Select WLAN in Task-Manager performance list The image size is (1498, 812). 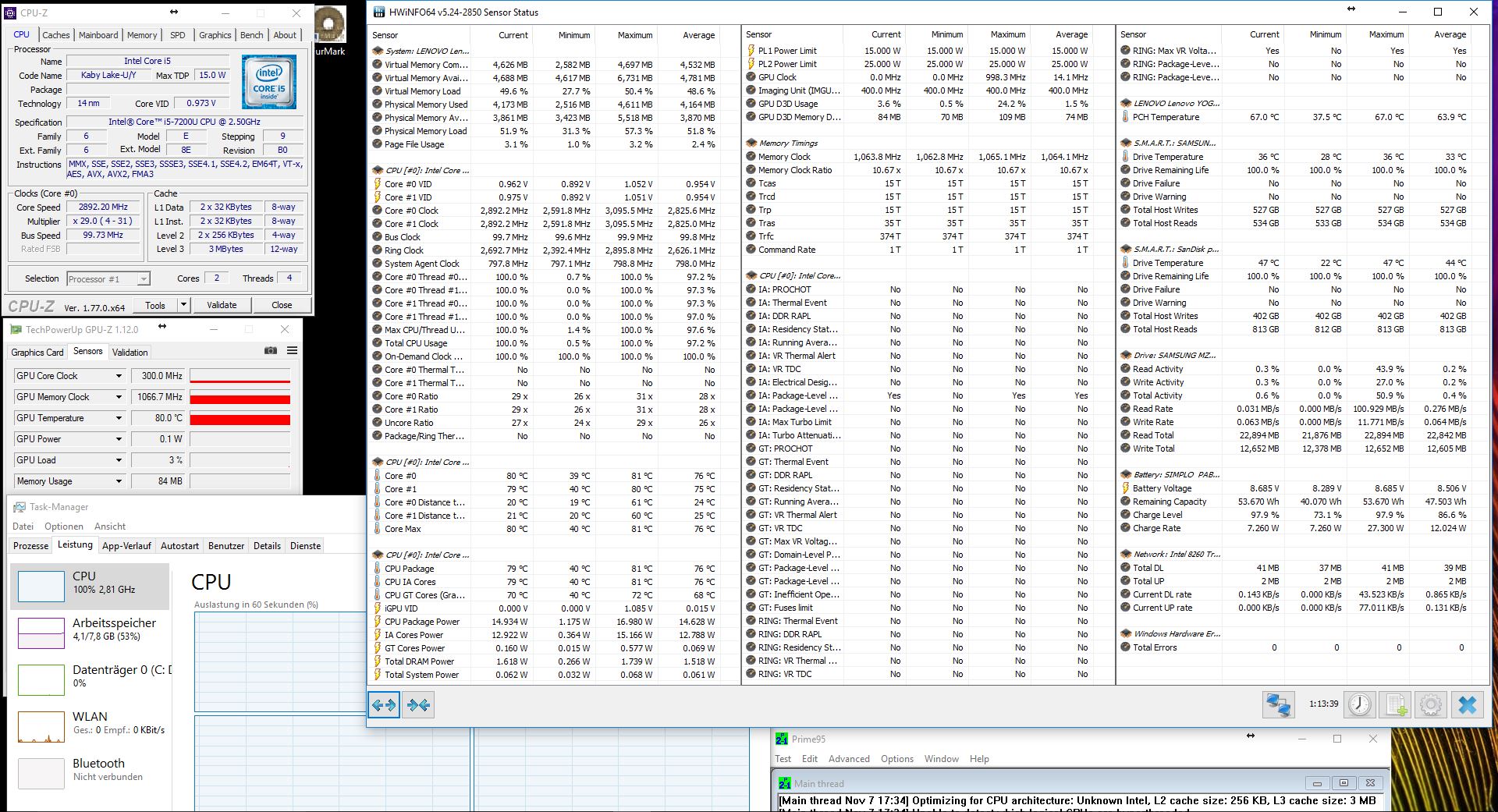(90, 726)
